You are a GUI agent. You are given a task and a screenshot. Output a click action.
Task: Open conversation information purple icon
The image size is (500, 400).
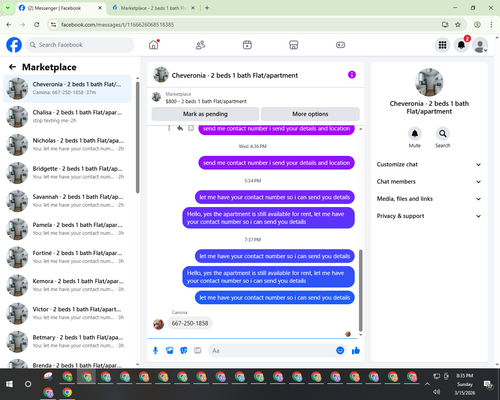coord(352,75)
